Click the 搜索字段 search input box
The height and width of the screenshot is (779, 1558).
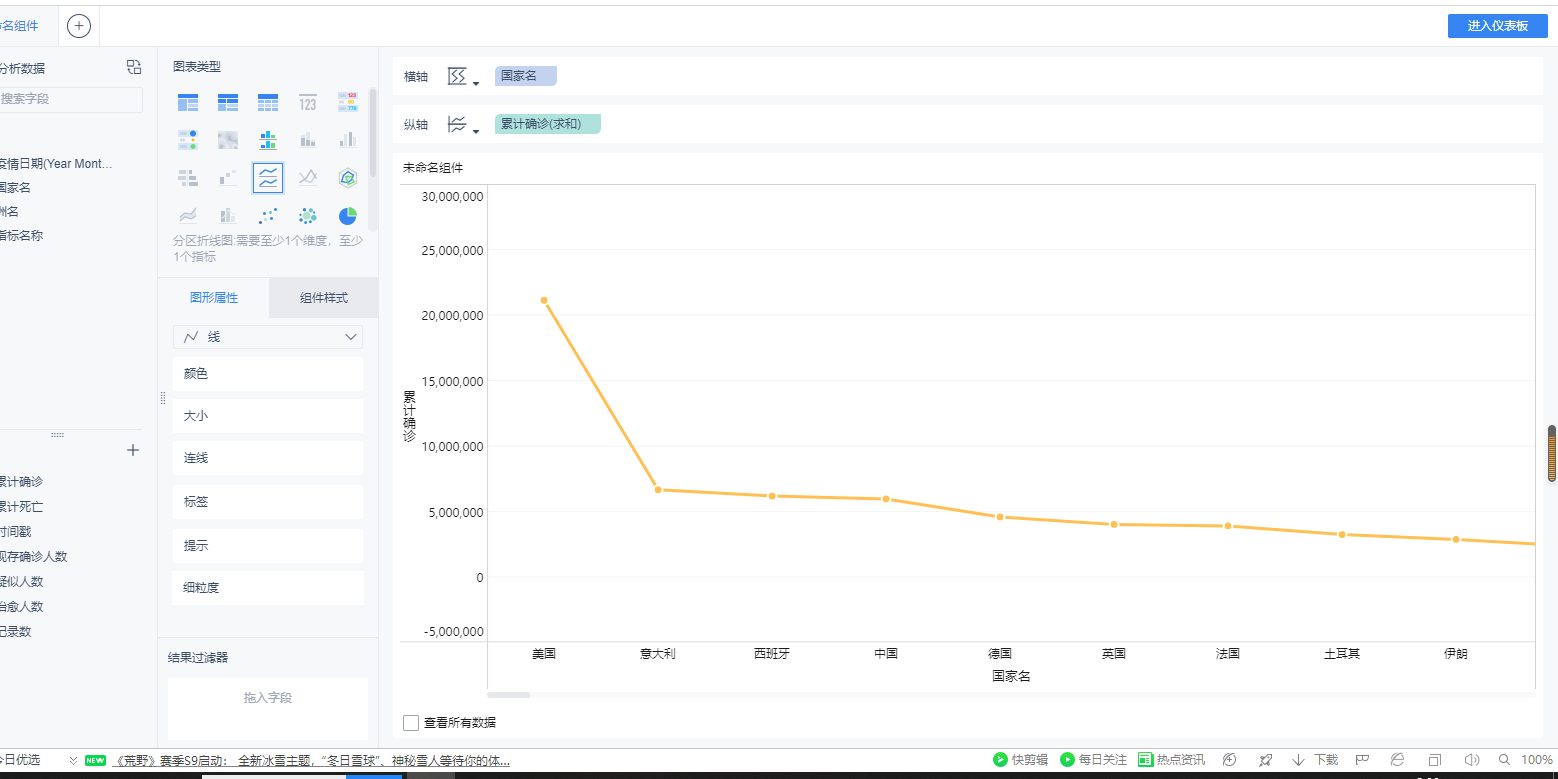click(x=70, y=99)
